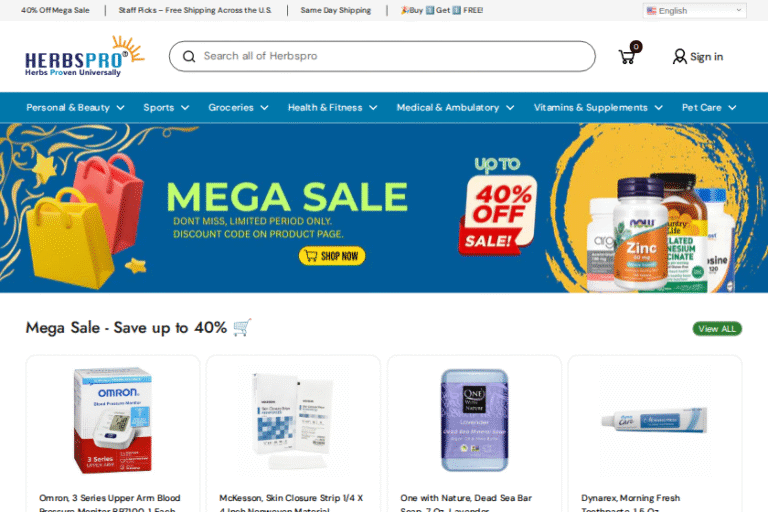The image size is (768, 512).
Task: Click the yellow SHOP NOW button
Action: (x=332, y=256)
